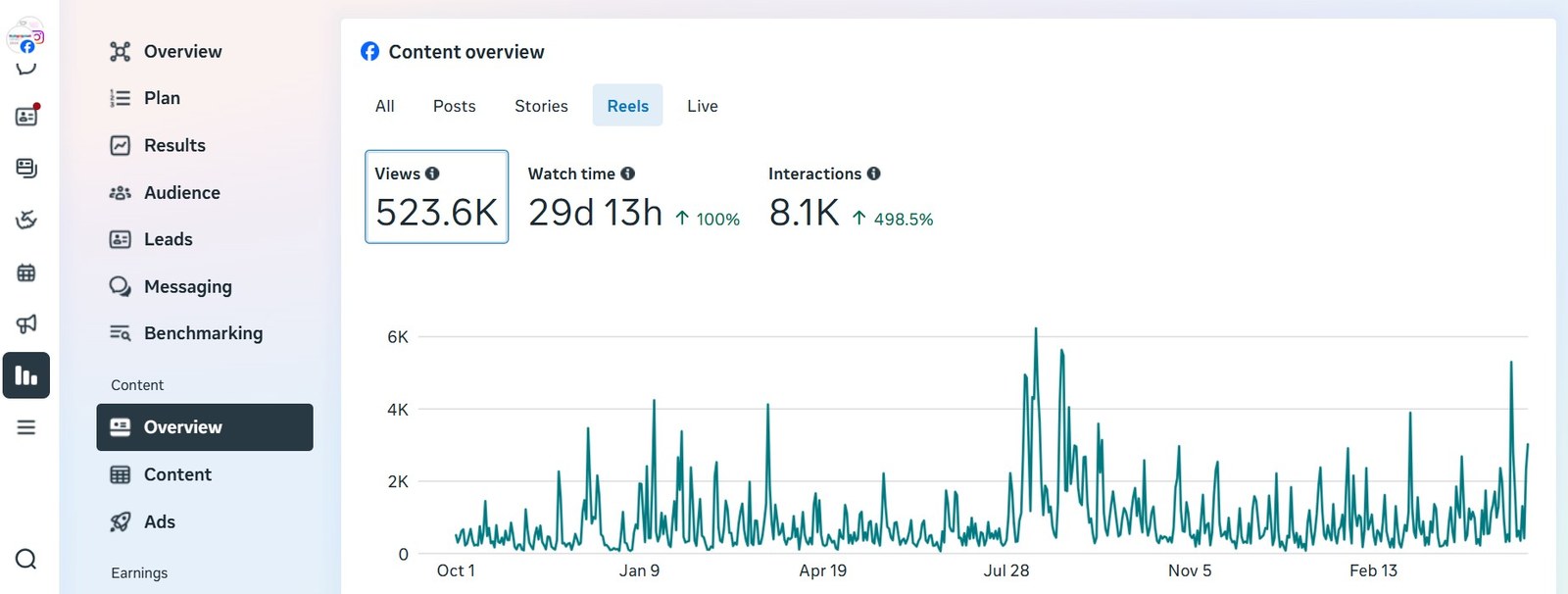The width and height of the screenshot is (1568, 594).
Task: Switch to the All tab
Action: pos(385,106)
